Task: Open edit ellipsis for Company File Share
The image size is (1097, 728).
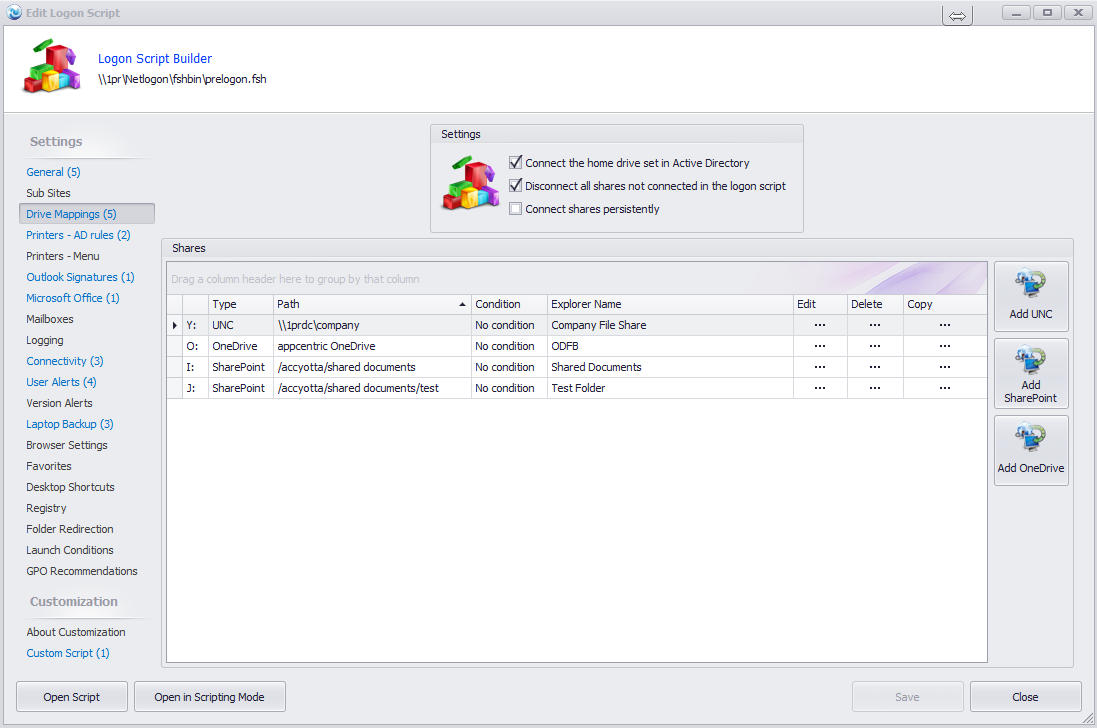Action: pos(820,325)
